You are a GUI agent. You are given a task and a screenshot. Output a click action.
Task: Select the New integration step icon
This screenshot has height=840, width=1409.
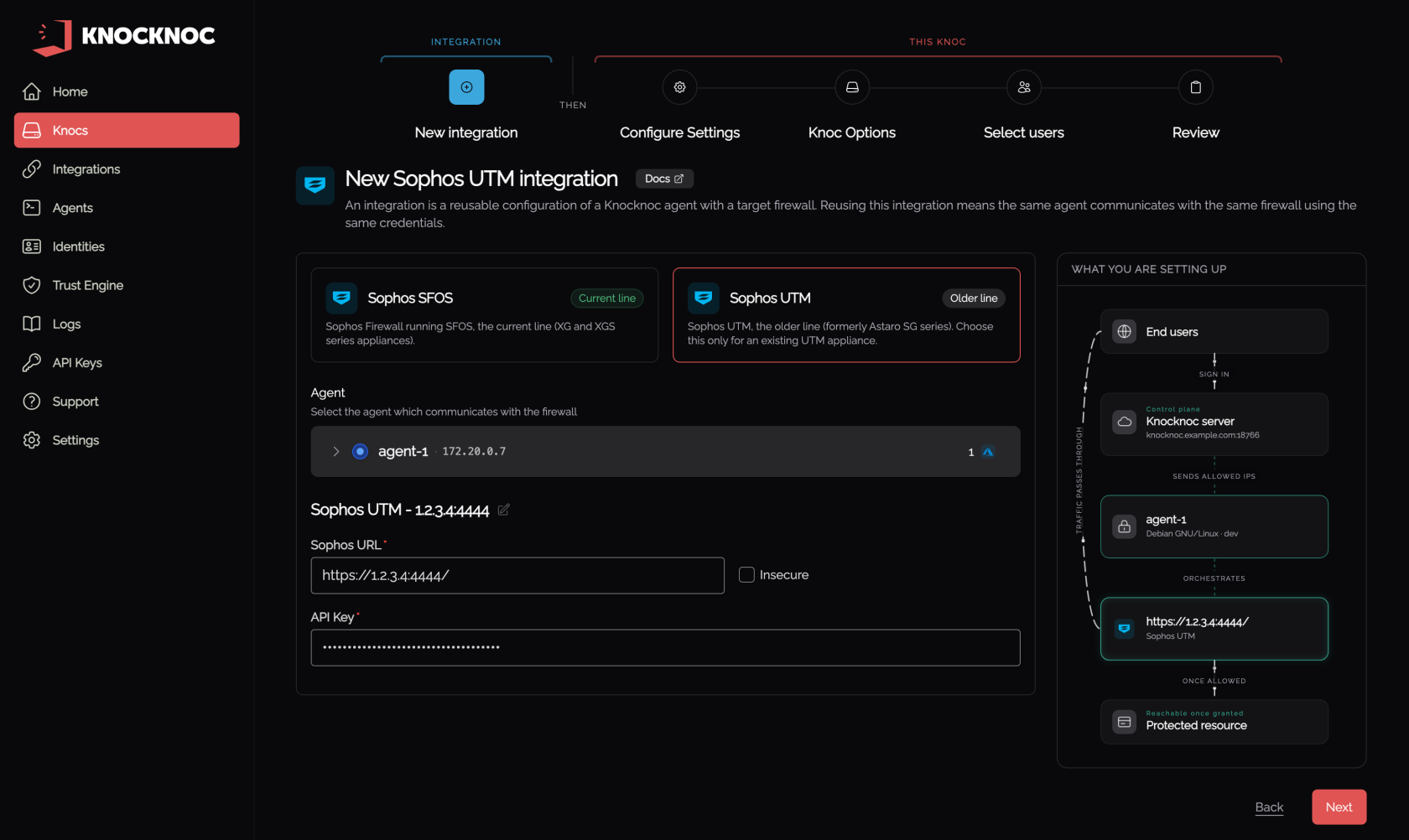point(466,87)
